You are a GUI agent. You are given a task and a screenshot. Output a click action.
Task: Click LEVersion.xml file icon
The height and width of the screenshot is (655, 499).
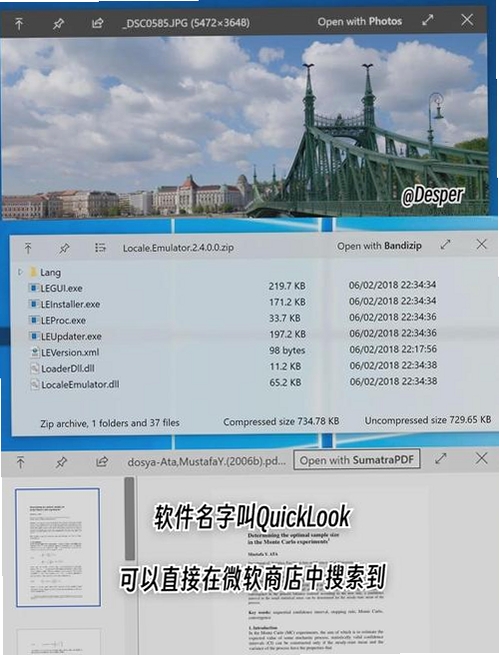pyautogui.click(x=35, y=352)
